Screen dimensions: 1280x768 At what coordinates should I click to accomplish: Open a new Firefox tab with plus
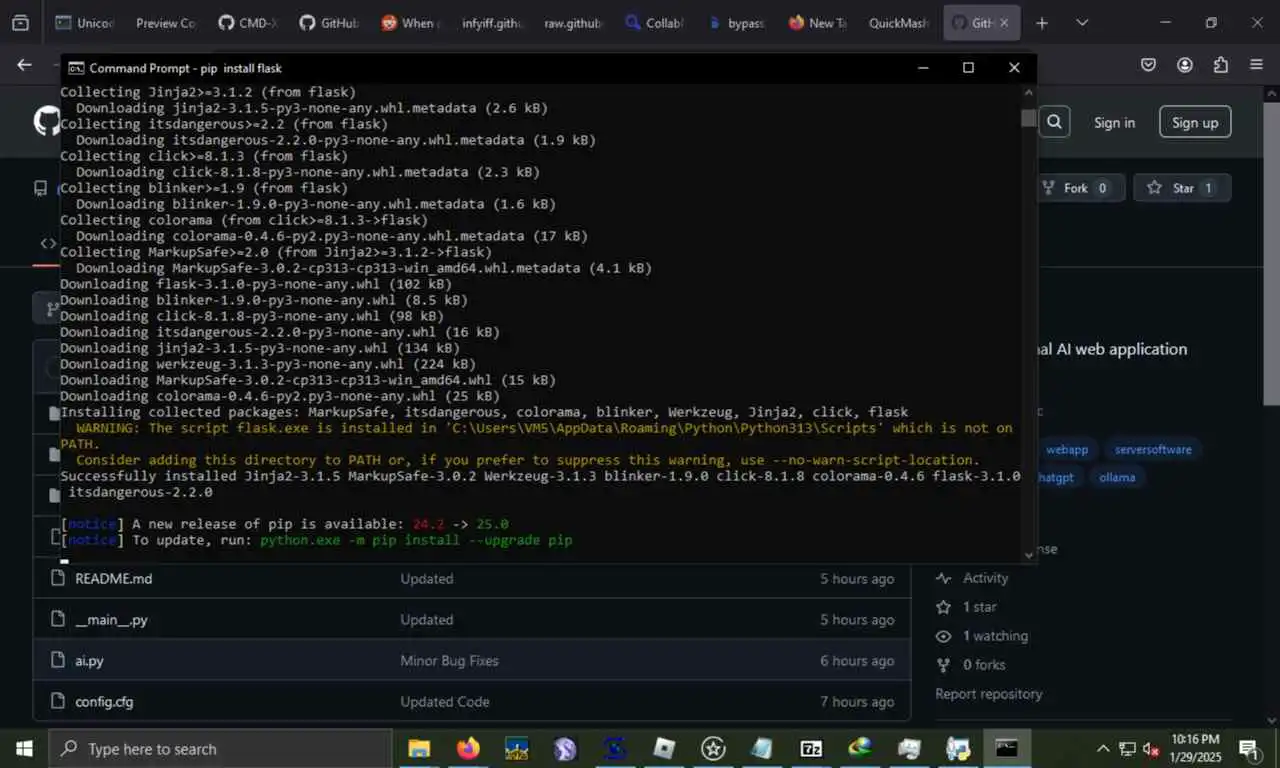click(x=1042, y=23)
